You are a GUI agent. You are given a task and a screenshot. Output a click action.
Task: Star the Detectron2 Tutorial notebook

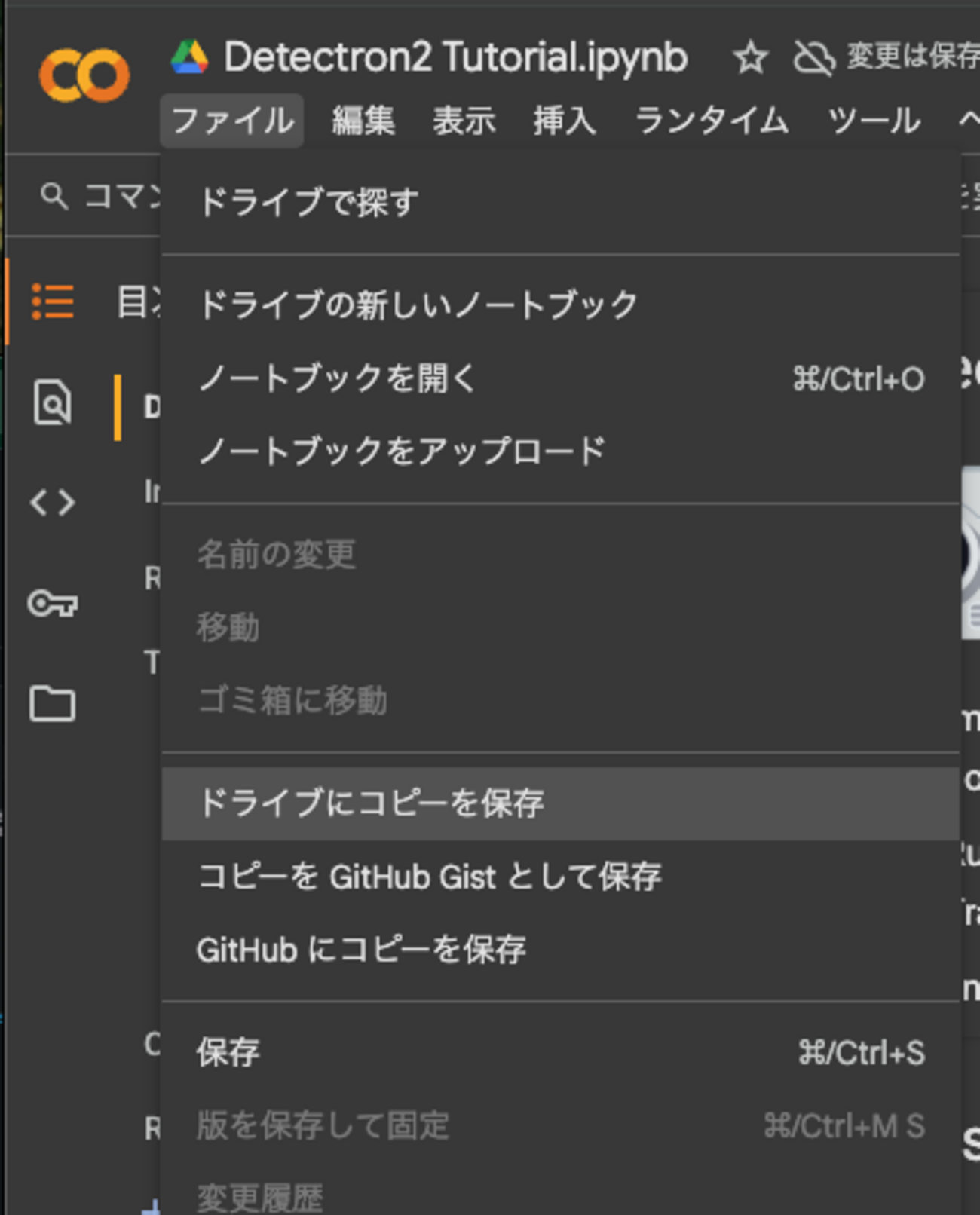[751, 58]
